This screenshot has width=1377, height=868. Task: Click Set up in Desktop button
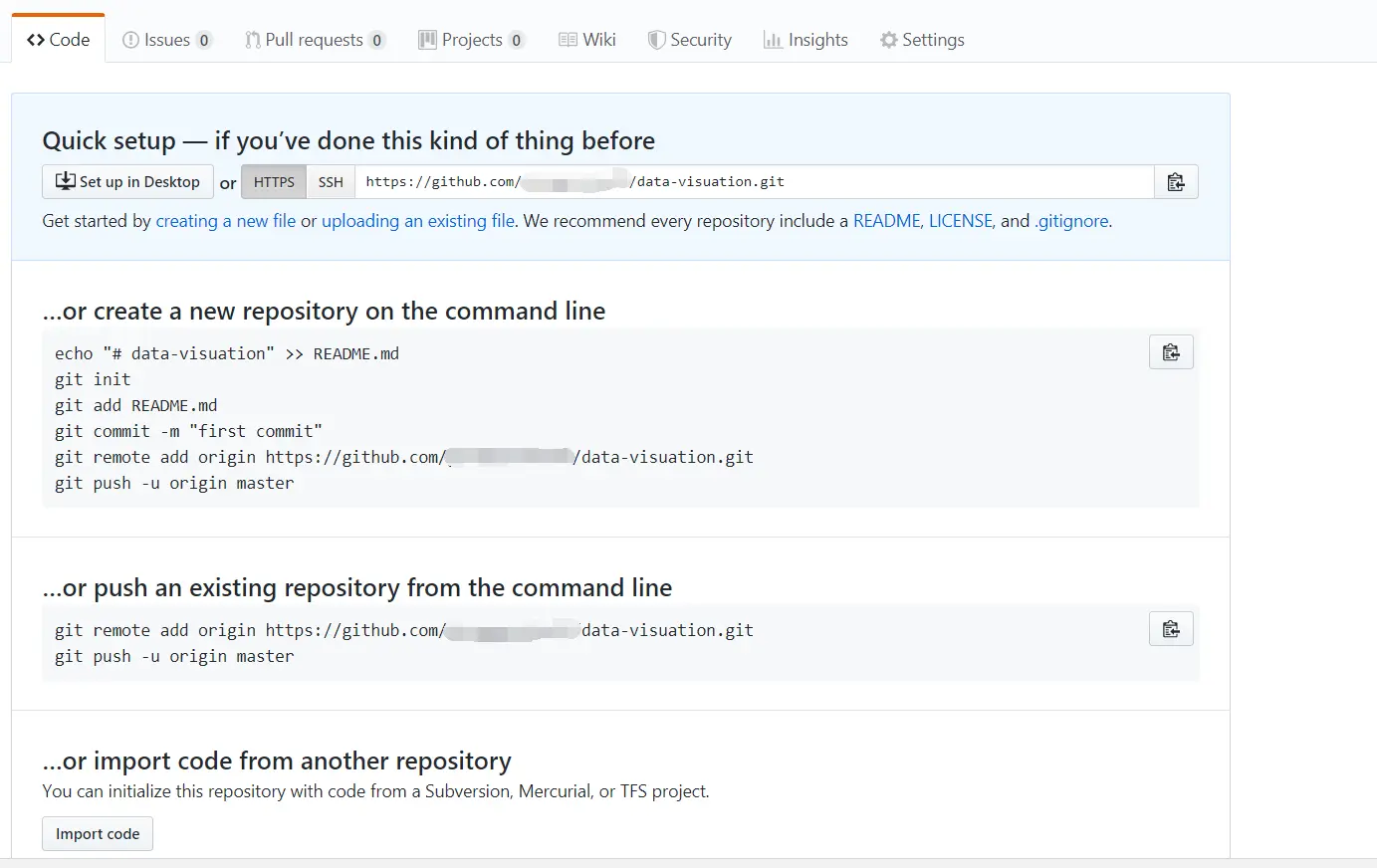tap(127, 182)
